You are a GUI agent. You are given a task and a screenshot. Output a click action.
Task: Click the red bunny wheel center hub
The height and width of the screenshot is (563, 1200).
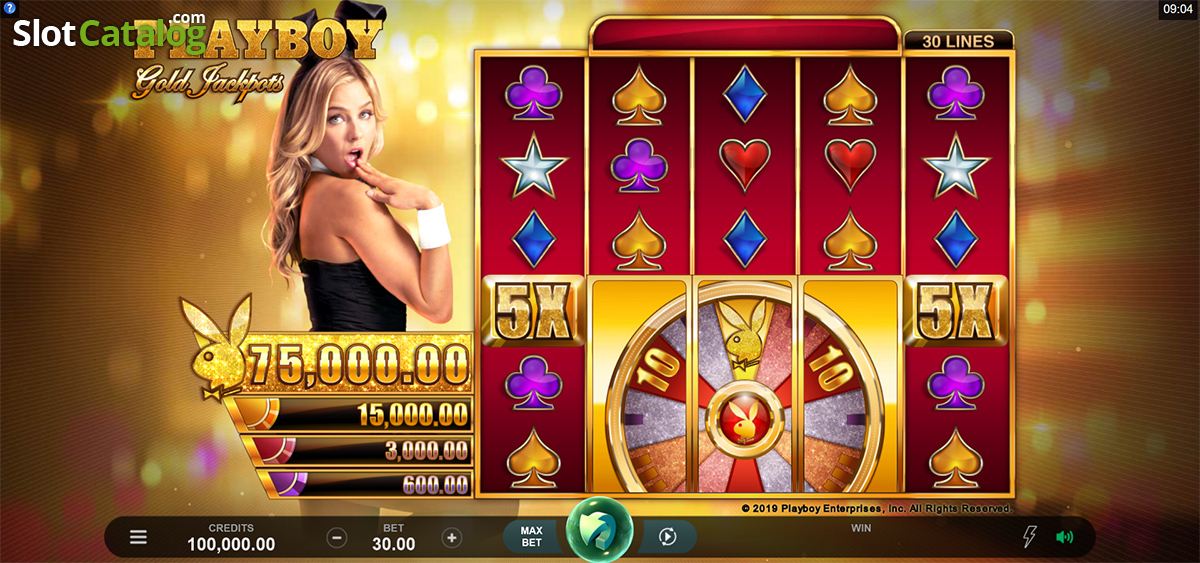[x=743, y=422]
